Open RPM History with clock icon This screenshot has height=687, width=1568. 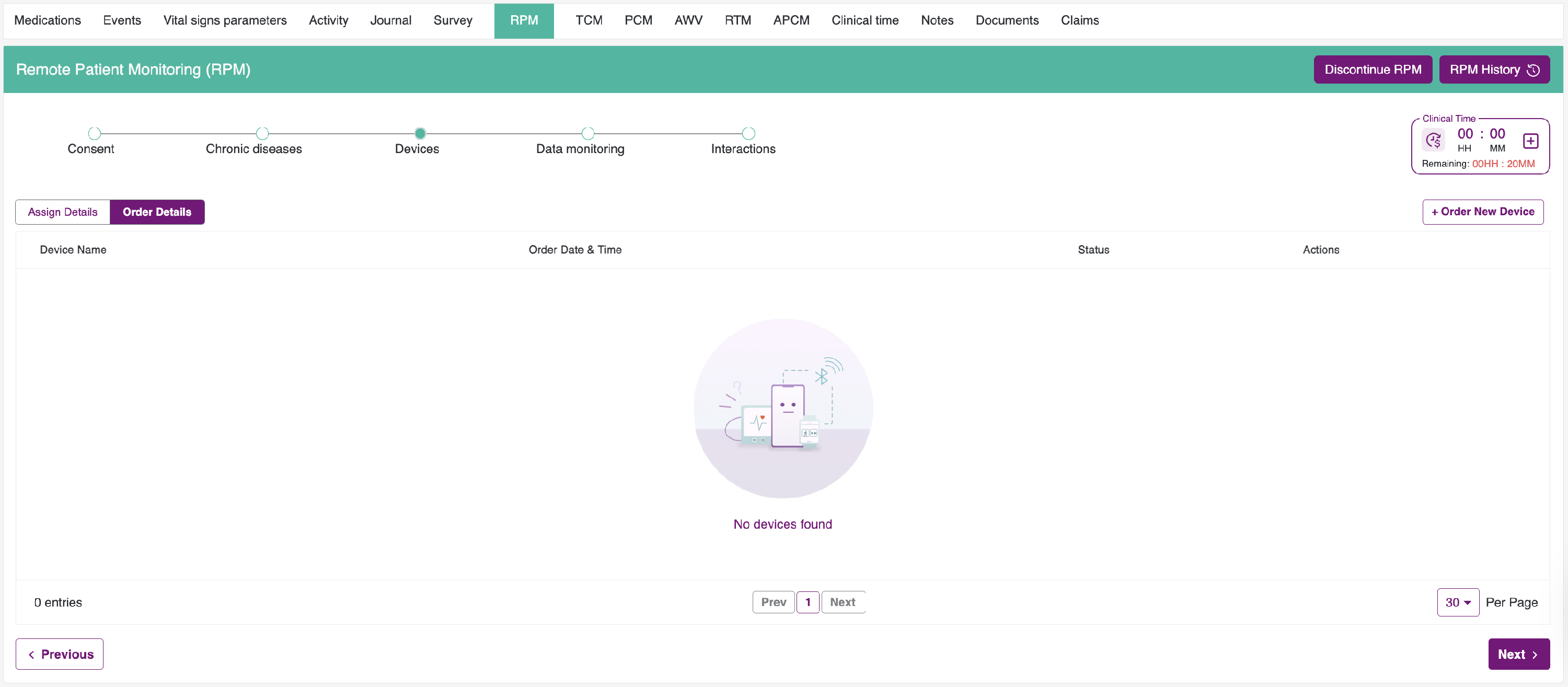1494,69
